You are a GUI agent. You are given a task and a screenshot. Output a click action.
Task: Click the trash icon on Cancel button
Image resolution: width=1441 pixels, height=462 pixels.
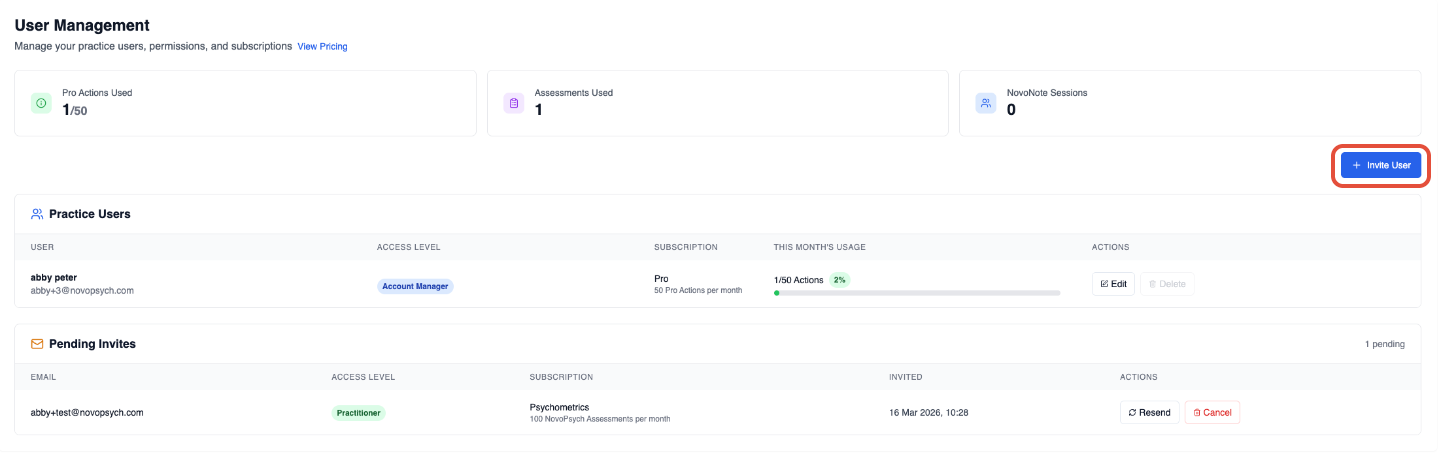1197,412
